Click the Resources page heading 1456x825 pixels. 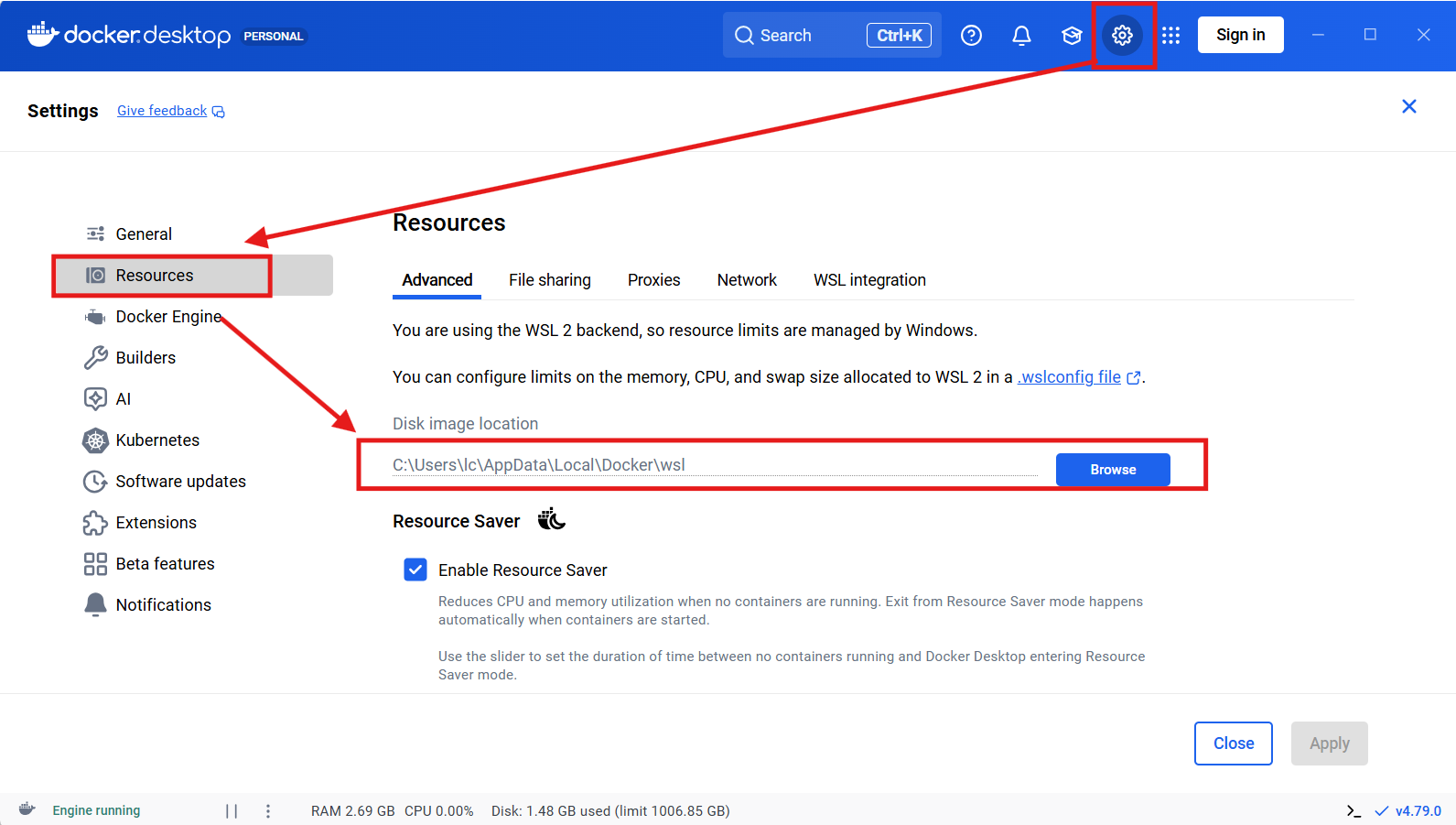(449, 223)
